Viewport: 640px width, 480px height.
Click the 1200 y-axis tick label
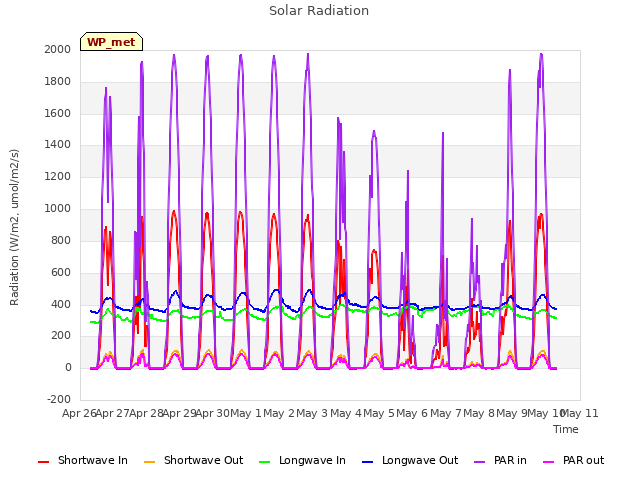pos(58,176)
